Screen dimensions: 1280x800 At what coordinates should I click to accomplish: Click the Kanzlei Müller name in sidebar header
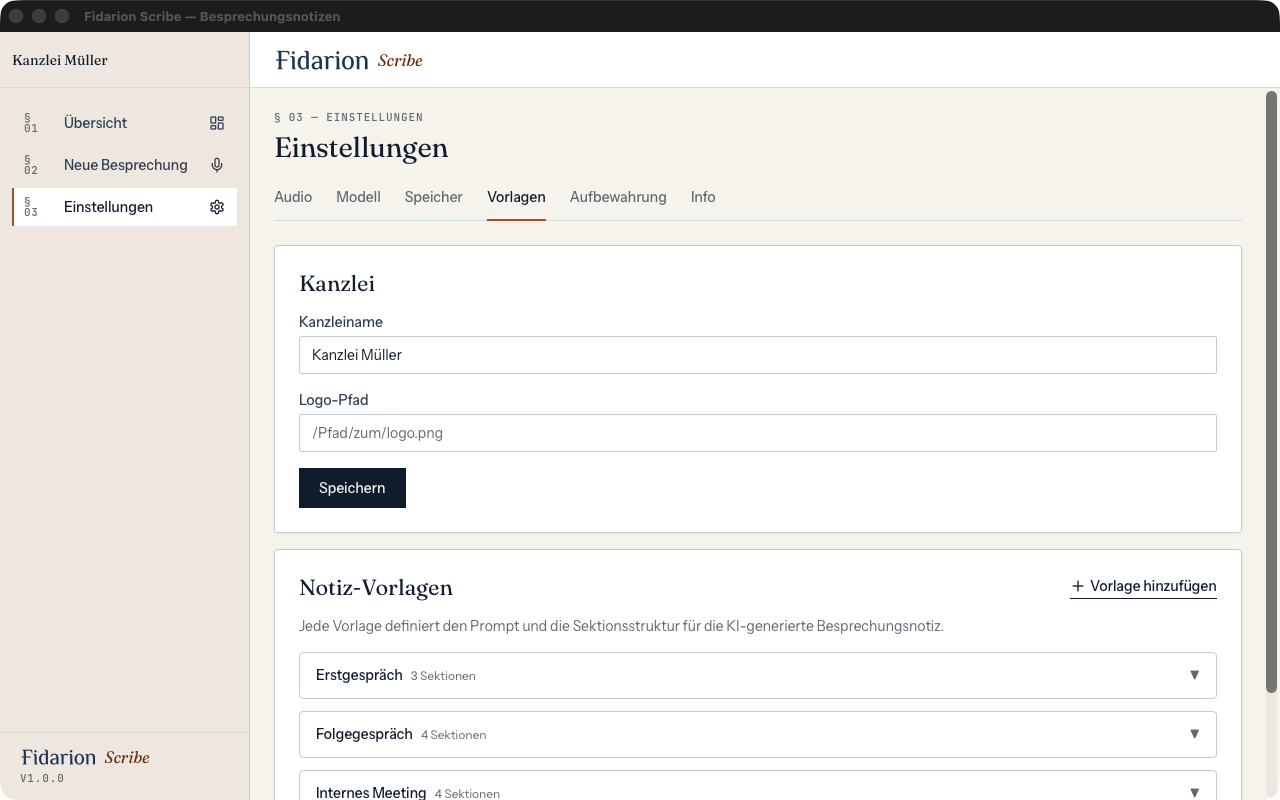point(60,60)
